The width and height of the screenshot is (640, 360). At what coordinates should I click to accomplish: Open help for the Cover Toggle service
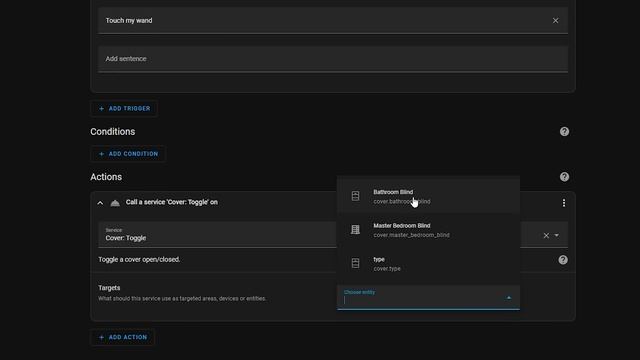(563, 260)
